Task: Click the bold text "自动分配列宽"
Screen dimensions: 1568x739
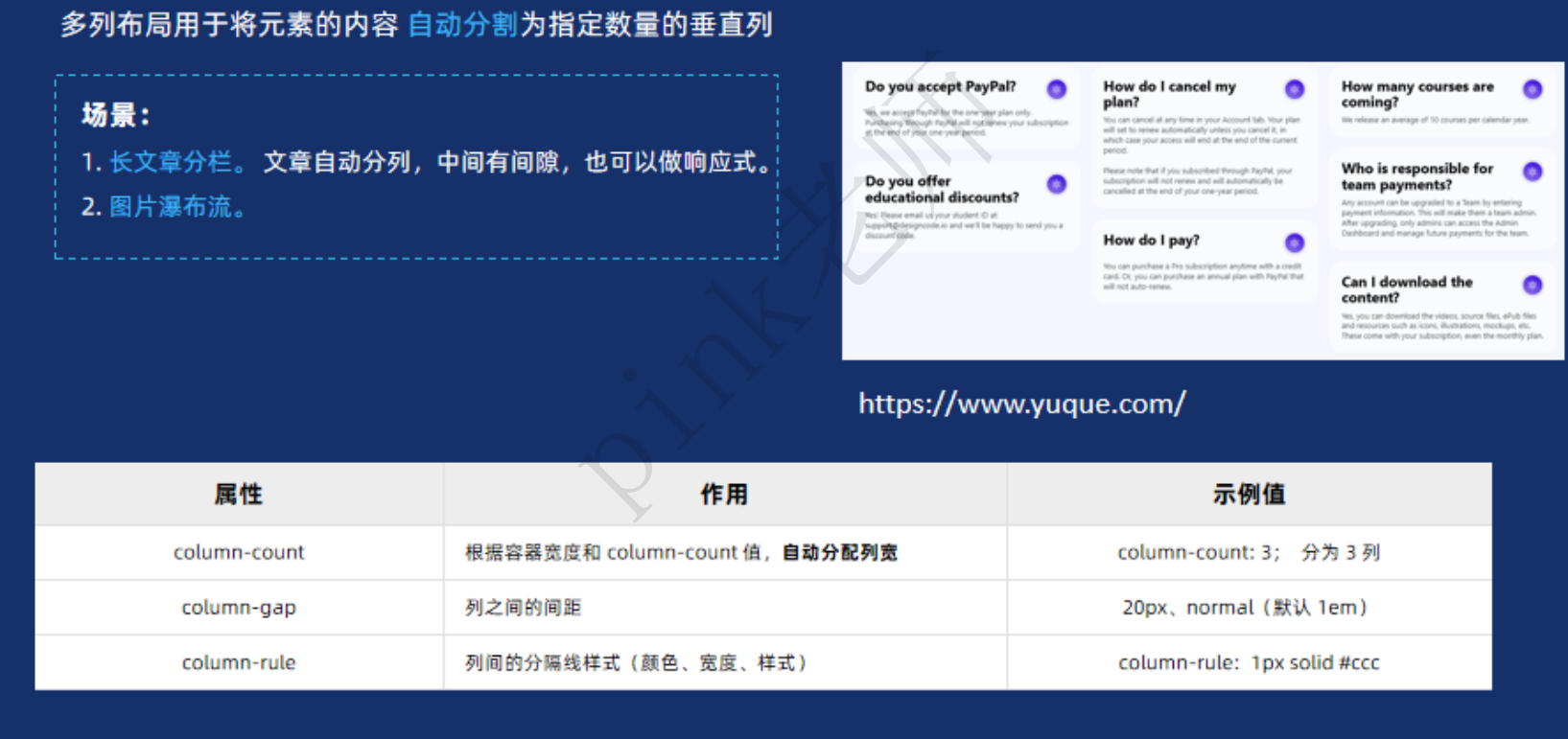Action: (840, 552)
